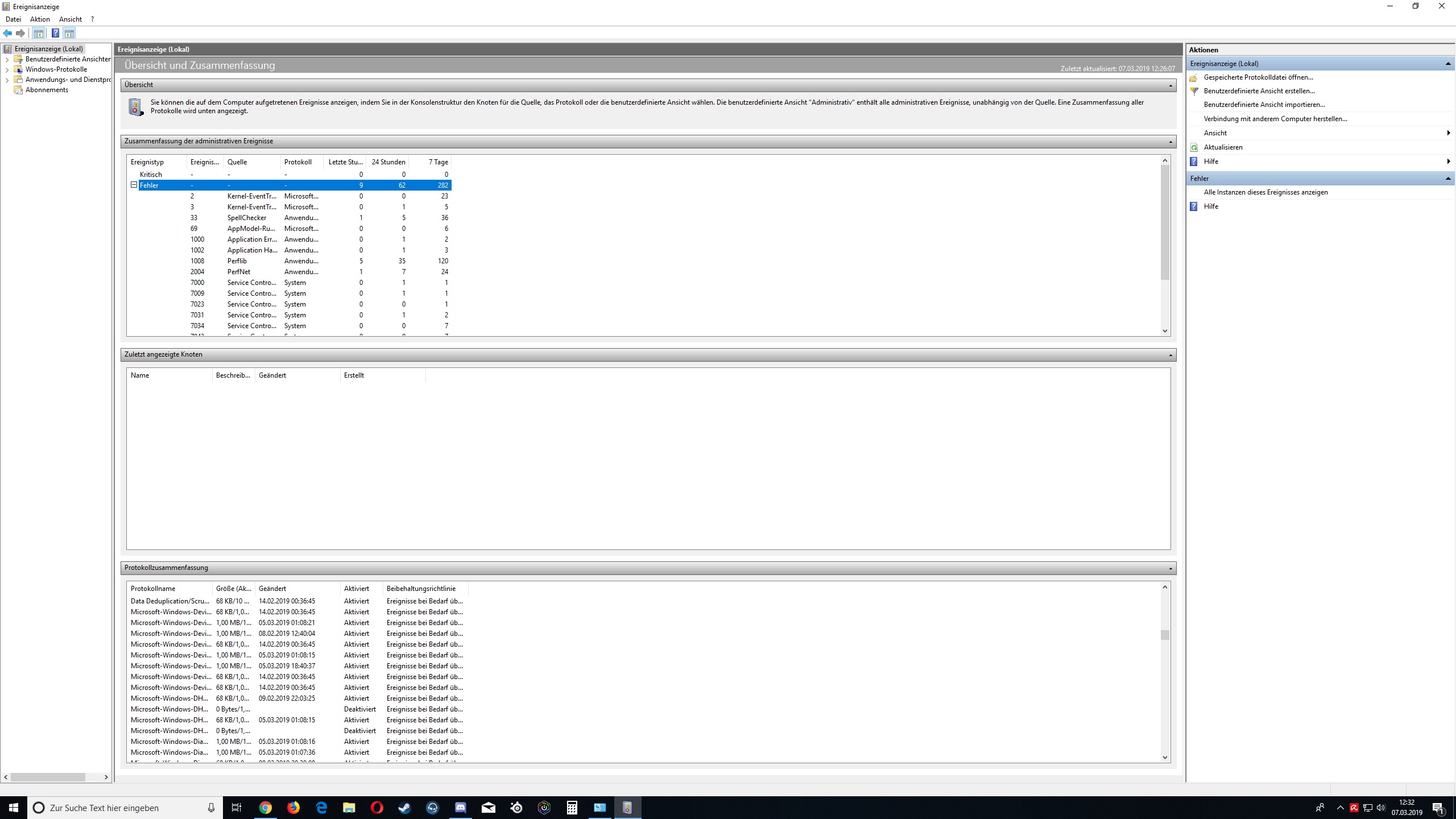
Task: Click Alle Instanzen dieses Ereignisses anzeigen
Action: tap(1265, 192)
